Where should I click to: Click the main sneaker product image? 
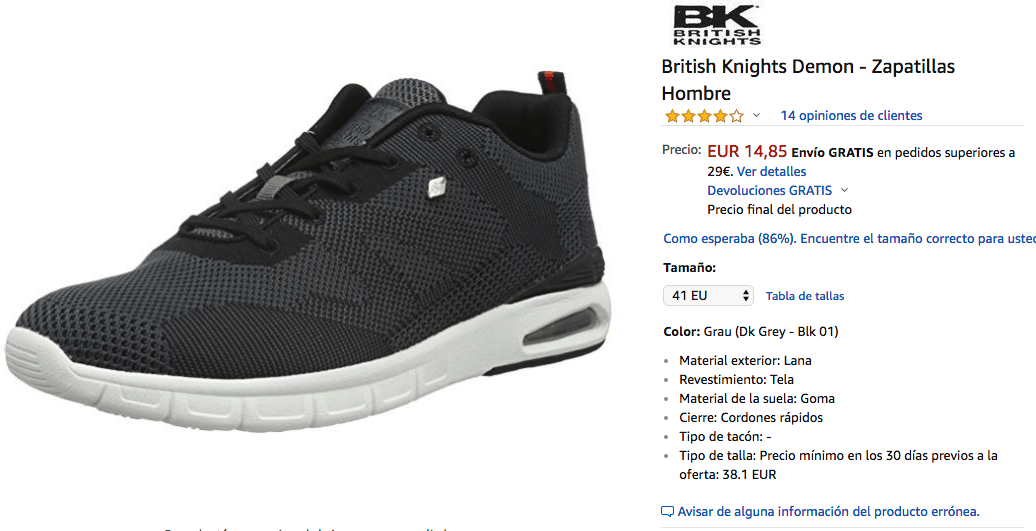(308, 251)
